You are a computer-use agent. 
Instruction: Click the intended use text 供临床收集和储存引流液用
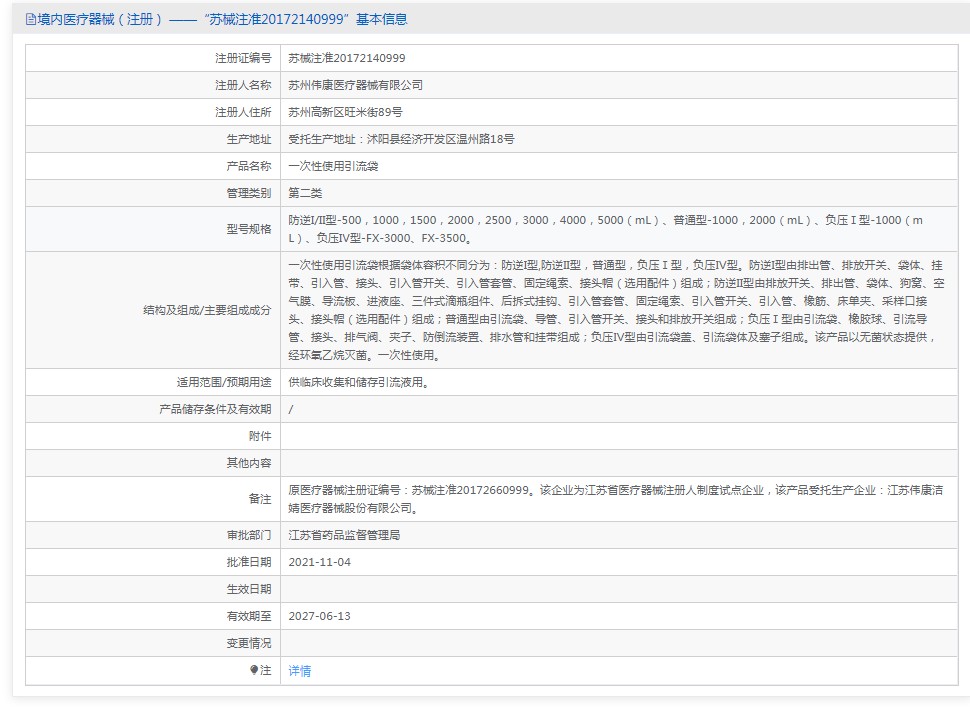[359, 382]
